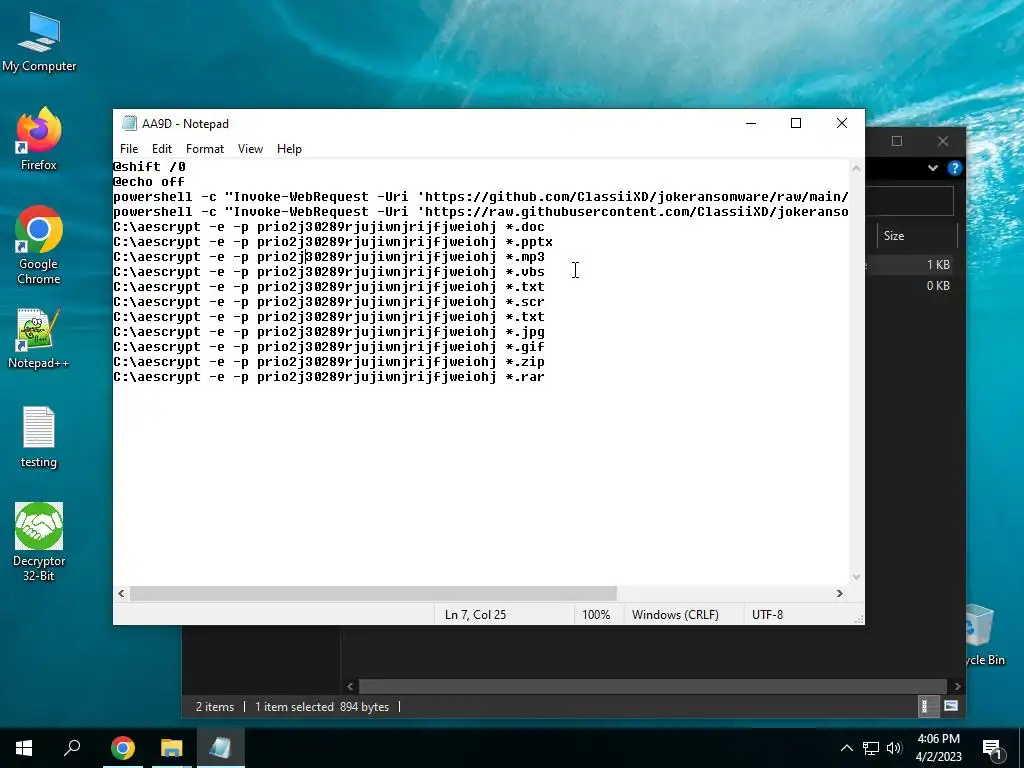Click the line ending with *.pptx

point(333,242)
